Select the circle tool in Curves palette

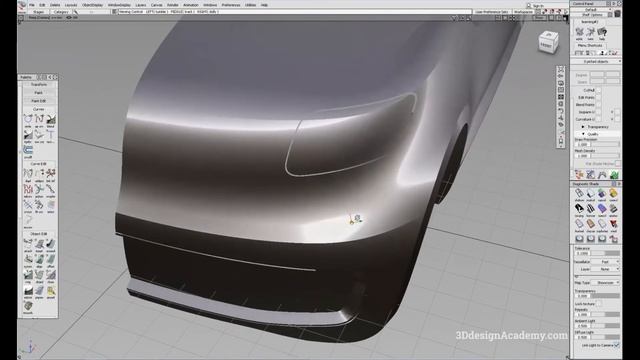tap(28, 119)
